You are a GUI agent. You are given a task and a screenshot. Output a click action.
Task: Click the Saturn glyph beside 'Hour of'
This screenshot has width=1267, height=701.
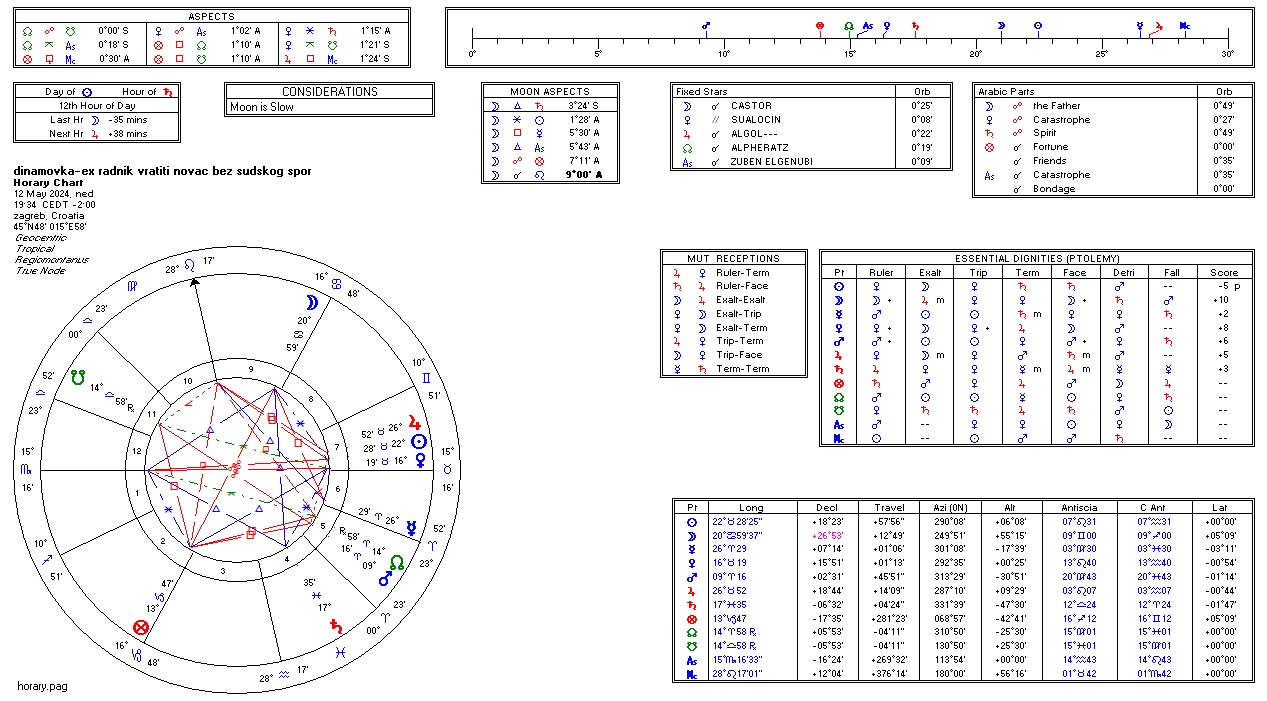167,92
